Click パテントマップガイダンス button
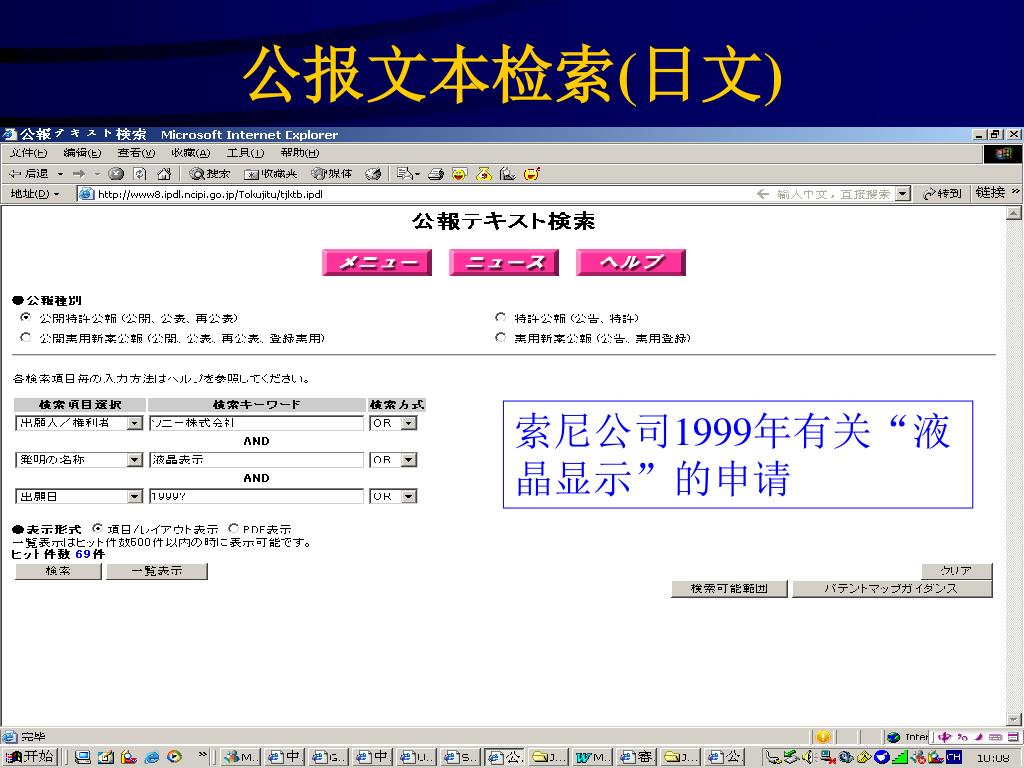 click(892, 588)
